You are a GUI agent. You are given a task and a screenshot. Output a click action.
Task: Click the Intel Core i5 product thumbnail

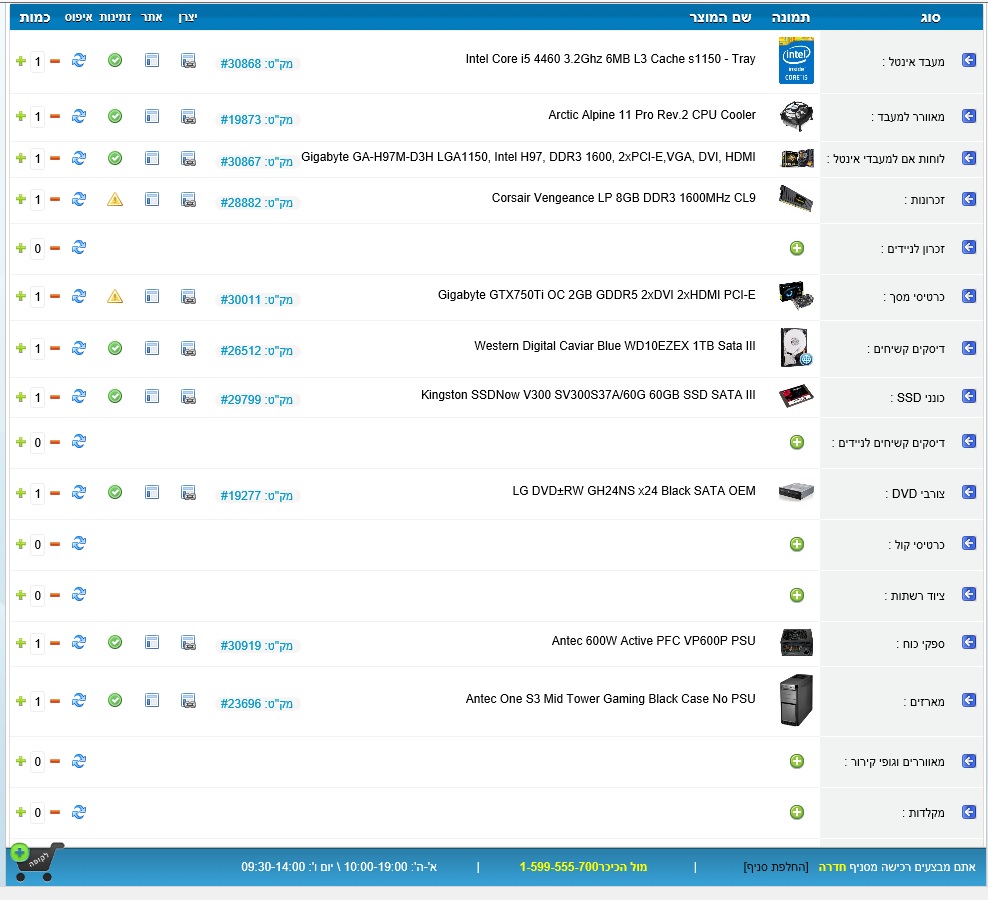point(796,60)
